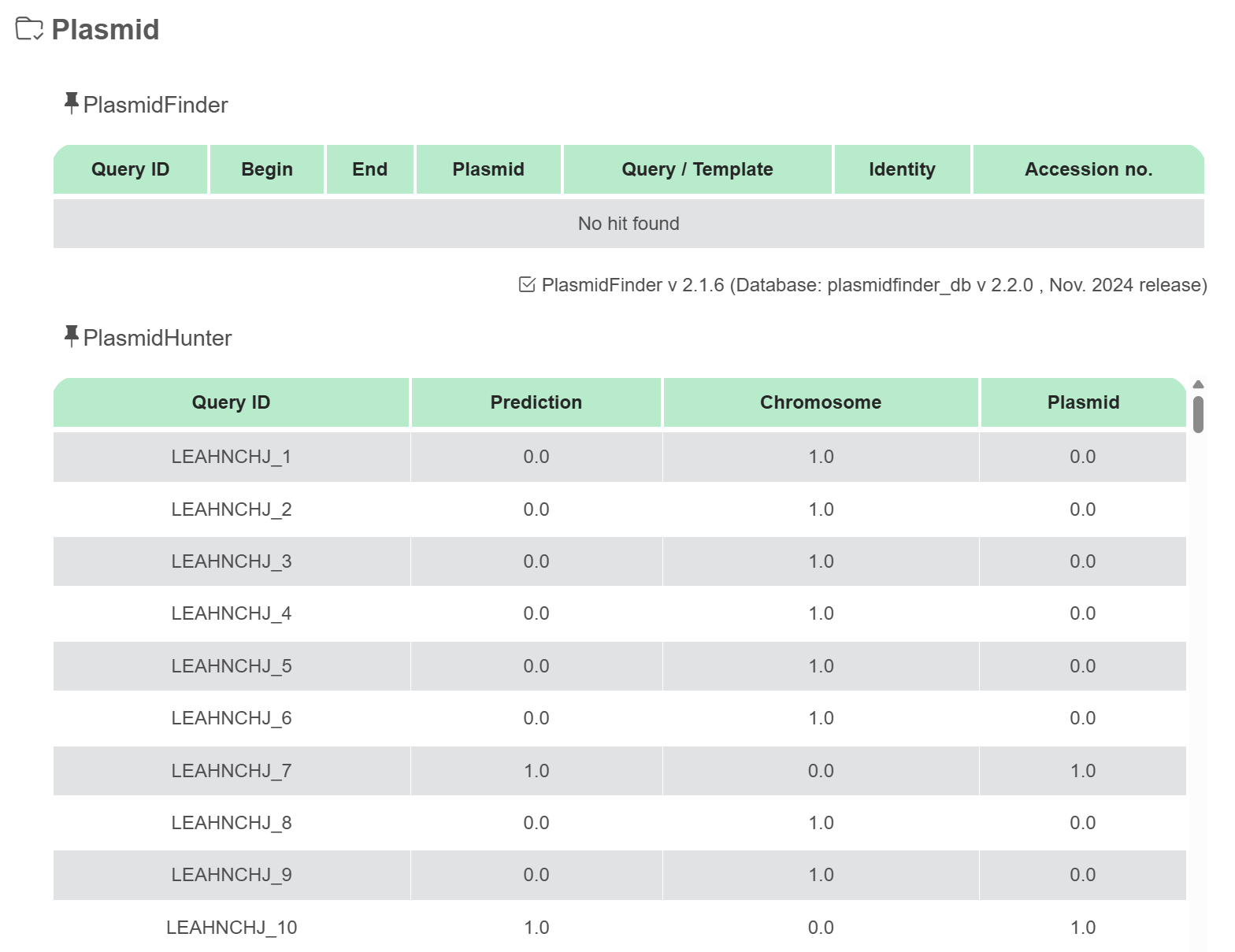Select the Begin column header
1235x952 pixels.
point(267,169)
